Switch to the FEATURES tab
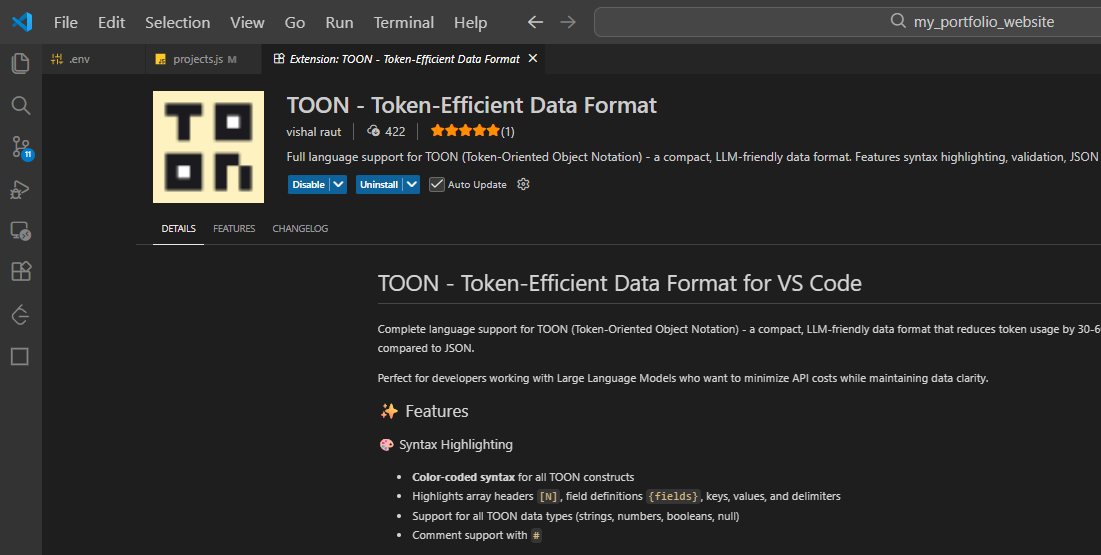Viewport: 1101px width, 555px height. [234, 228]
